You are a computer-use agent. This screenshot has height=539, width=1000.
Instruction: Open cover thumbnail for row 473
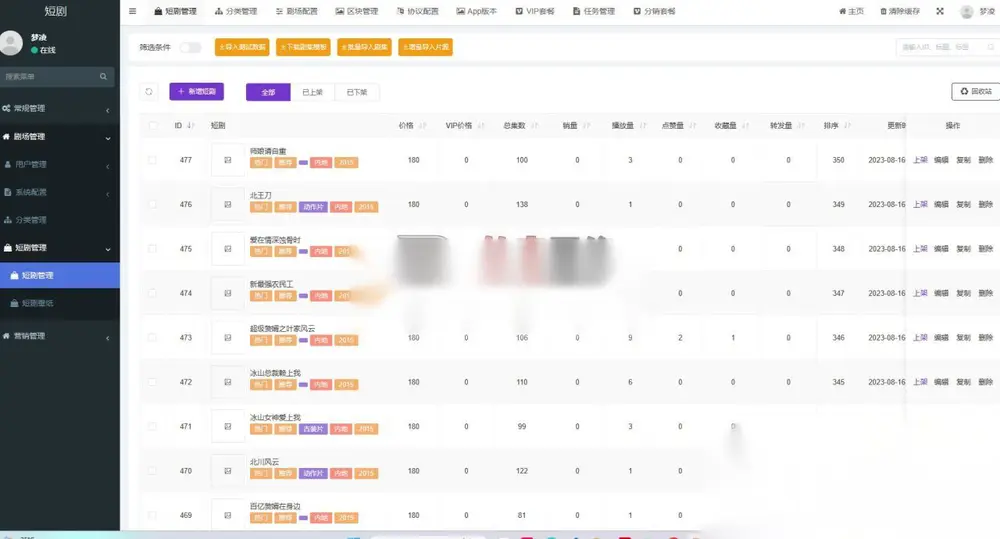228,338
